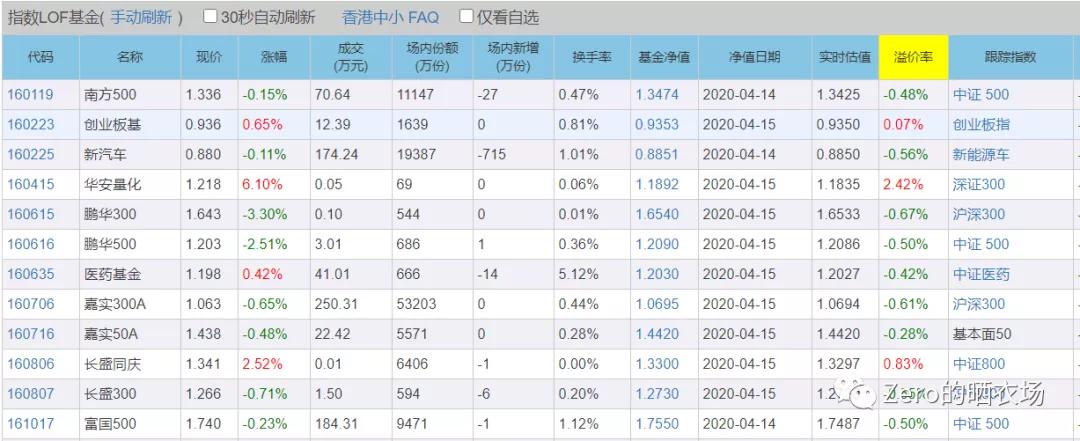Sort by the 场内新增 column header
1080x441 pixels.
513,57
